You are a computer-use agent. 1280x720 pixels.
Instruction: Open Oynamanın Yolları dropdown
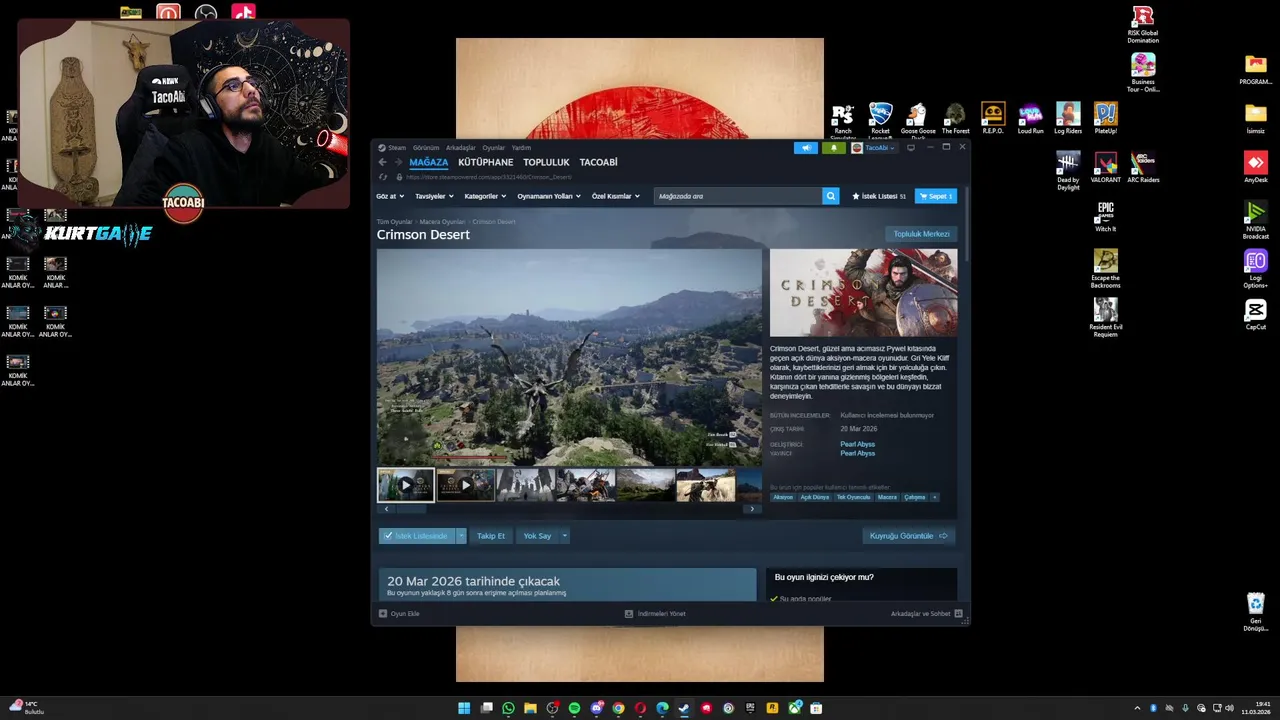pyautogui.click(x=549, y=196)
